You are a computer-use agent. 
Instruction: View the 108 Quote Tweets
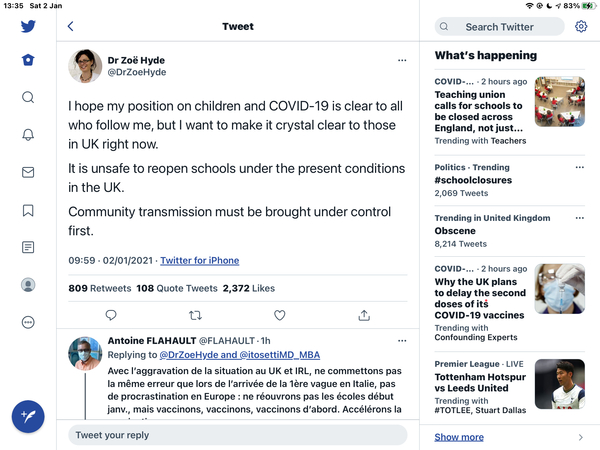click(x=177, y=288)
